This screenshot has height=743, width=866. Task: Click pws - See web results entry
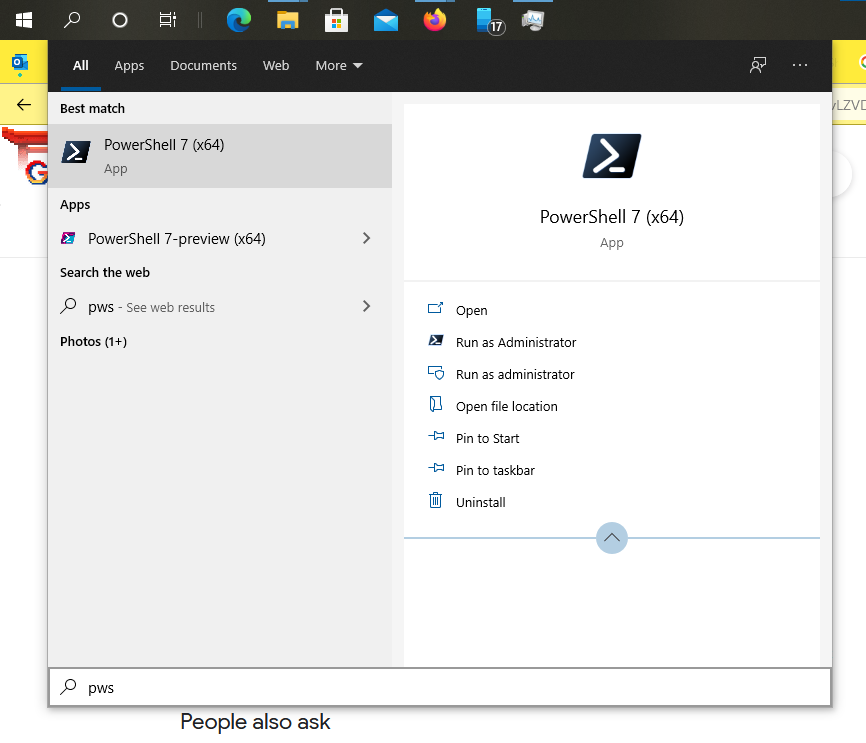click(x=220, y=307)
